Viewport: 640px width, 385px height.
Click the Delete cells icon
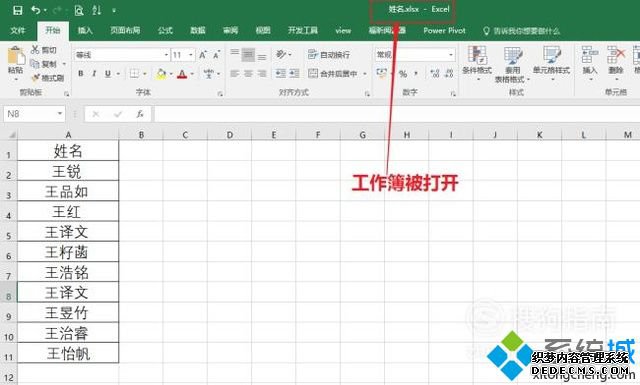616,55
